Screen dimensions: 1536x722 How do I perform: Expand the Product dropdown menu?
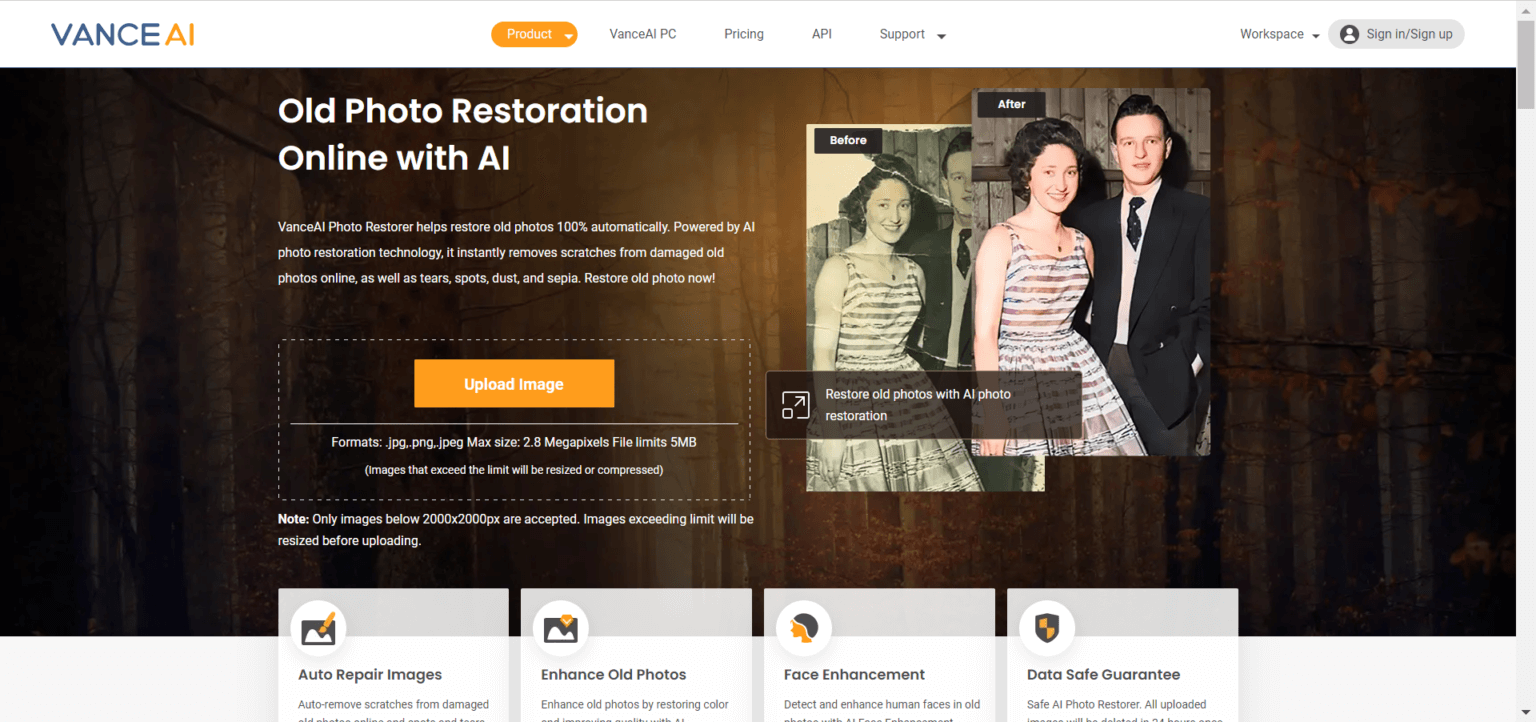pos(534,33)
